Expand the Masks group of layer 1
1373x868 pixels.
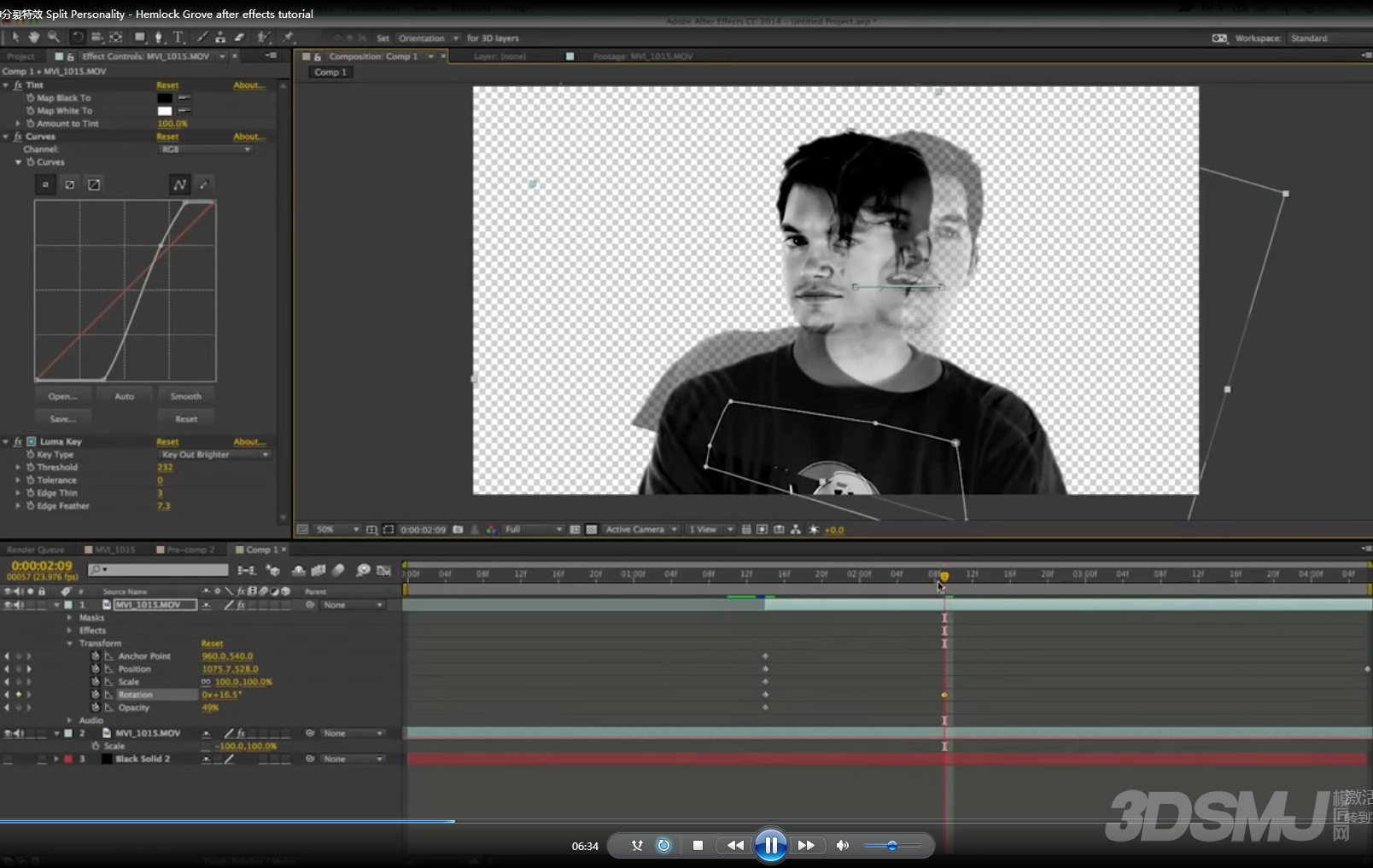coord(70,618)
